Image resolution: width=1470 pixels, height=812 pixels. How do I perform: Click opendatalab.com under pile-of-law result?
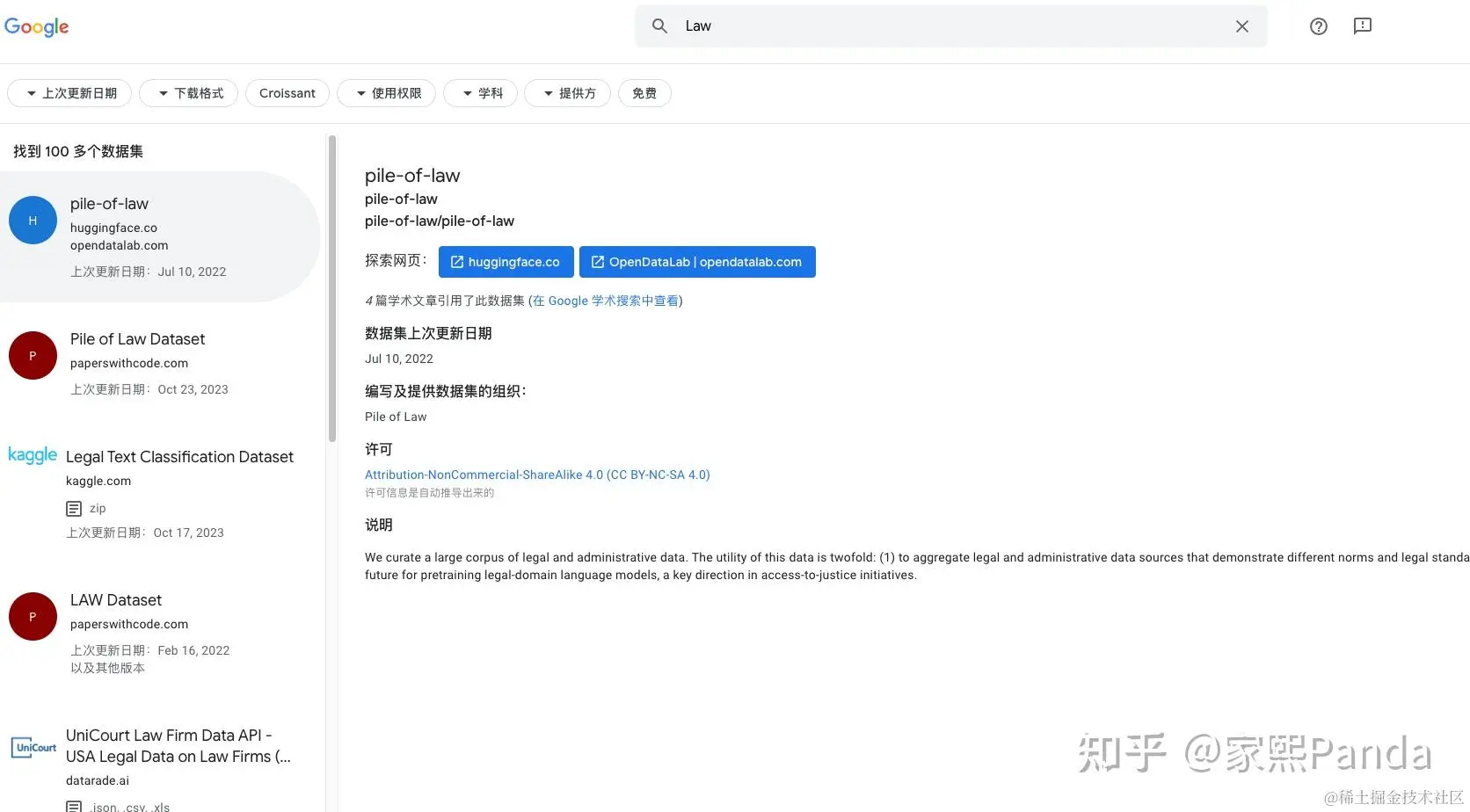[x=120, y=245]
